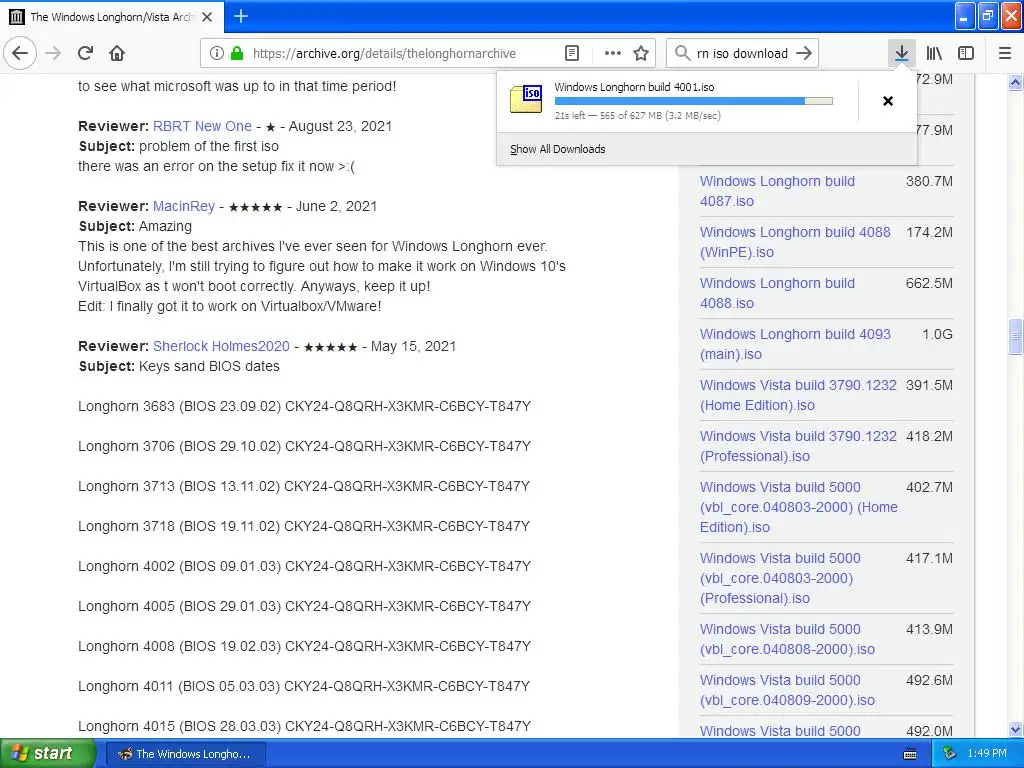
Task: Open the browser home page
Action: 117,53
